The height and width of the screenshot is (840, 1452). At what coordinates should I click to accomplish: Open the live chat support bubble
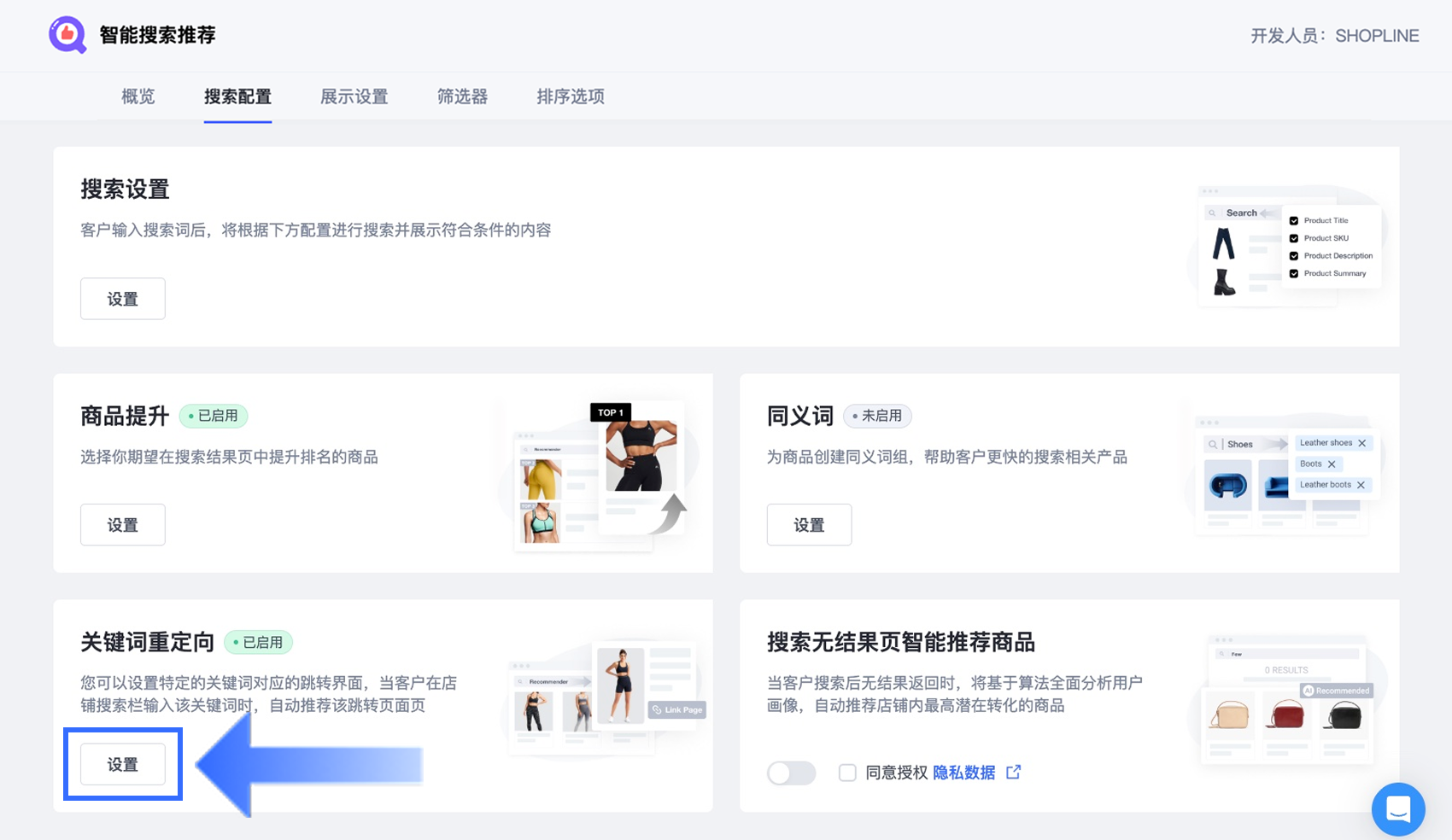pos(1398,808)
